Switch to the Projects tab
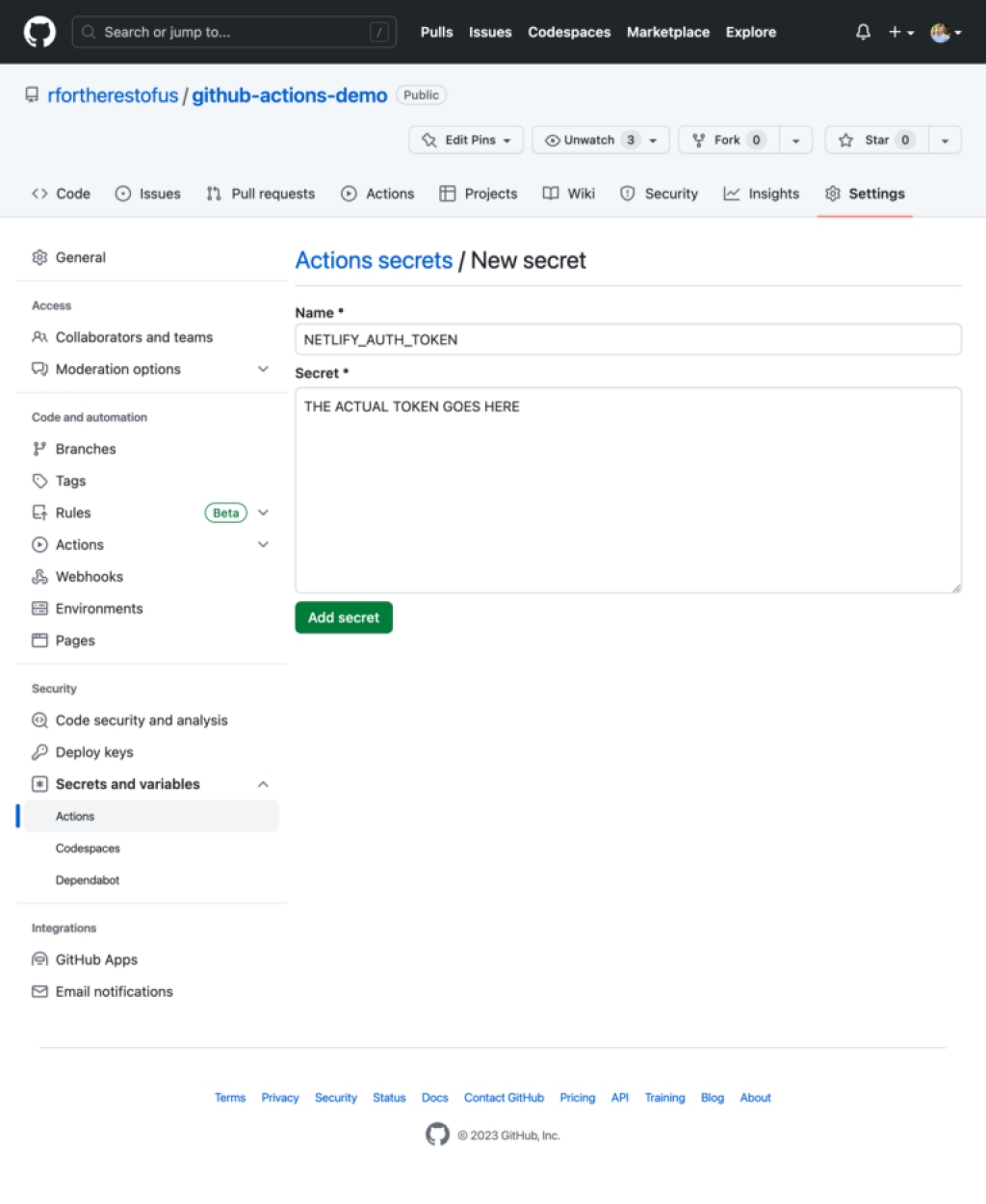 tap(479, 194)
